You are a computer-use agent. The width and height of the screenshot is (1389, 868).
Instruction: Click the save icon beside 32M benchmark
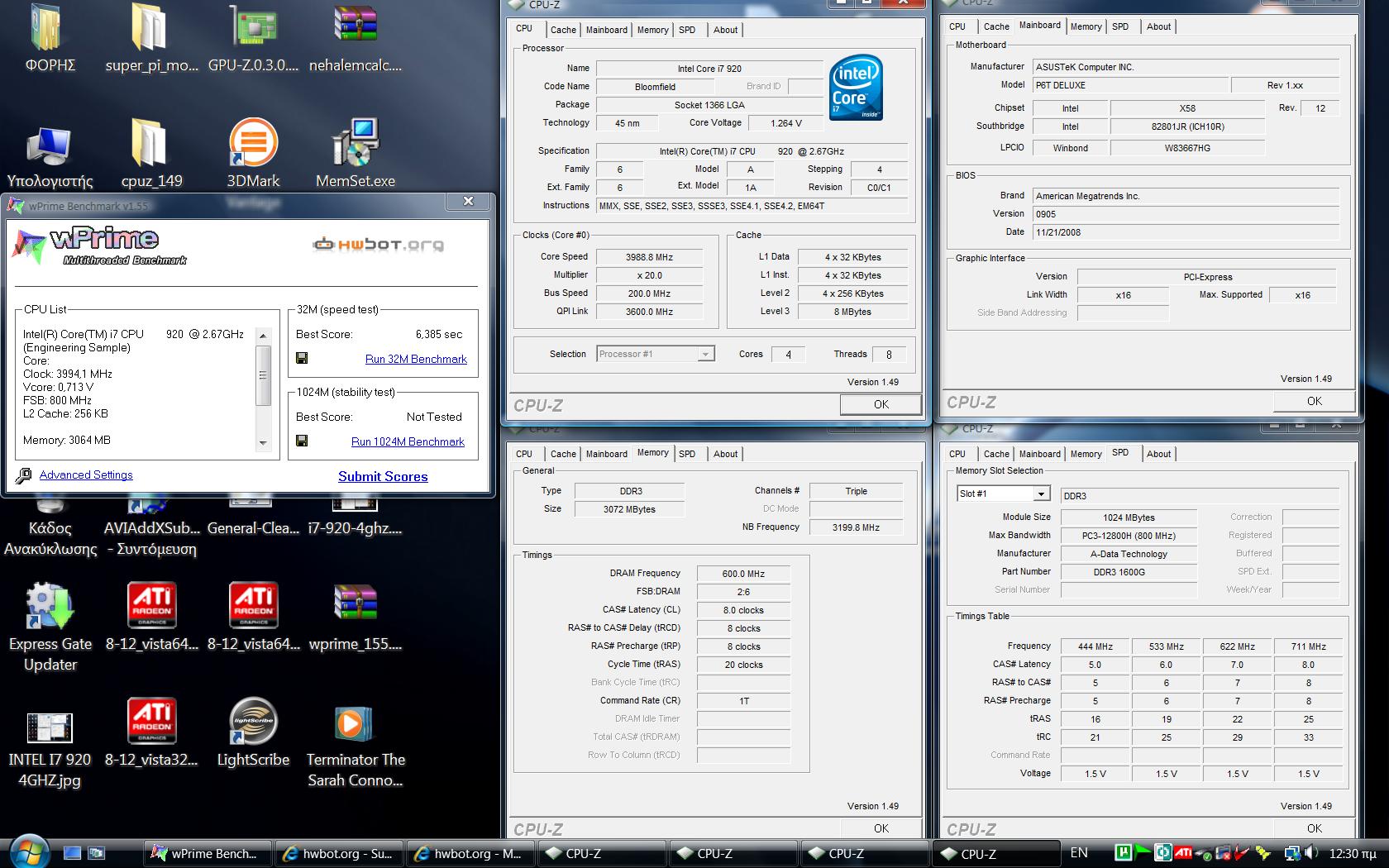pyautogui.click(x=302, y=358)
